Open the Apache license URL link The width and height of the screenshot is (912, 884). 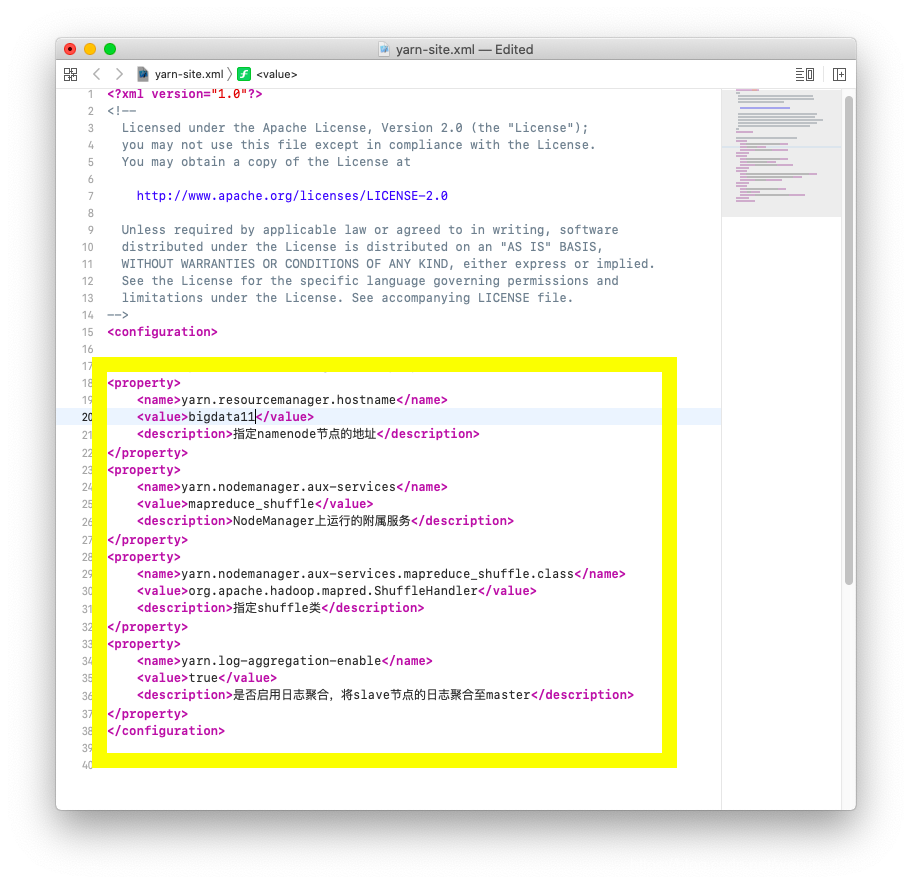pyautogui.click(x=292, y=196)
